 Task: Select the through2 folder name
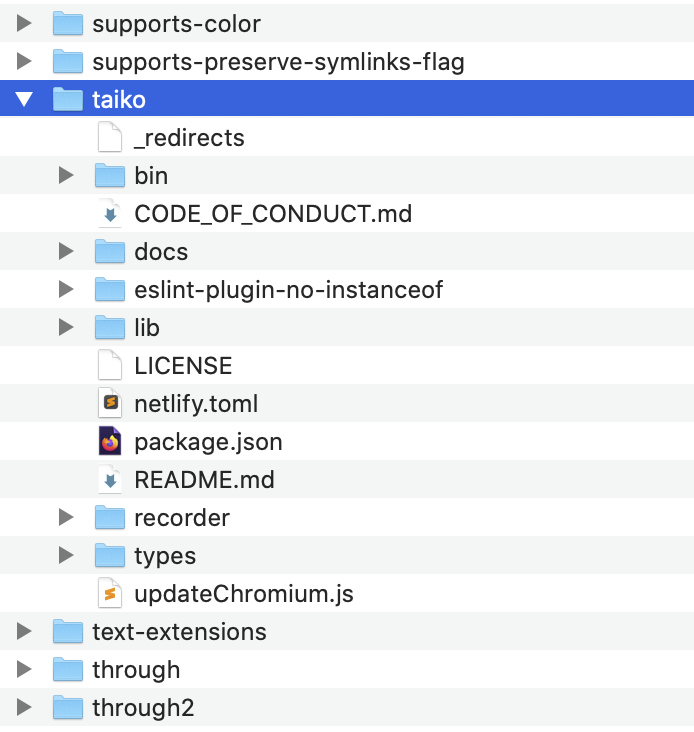click(x=143, y=708)
